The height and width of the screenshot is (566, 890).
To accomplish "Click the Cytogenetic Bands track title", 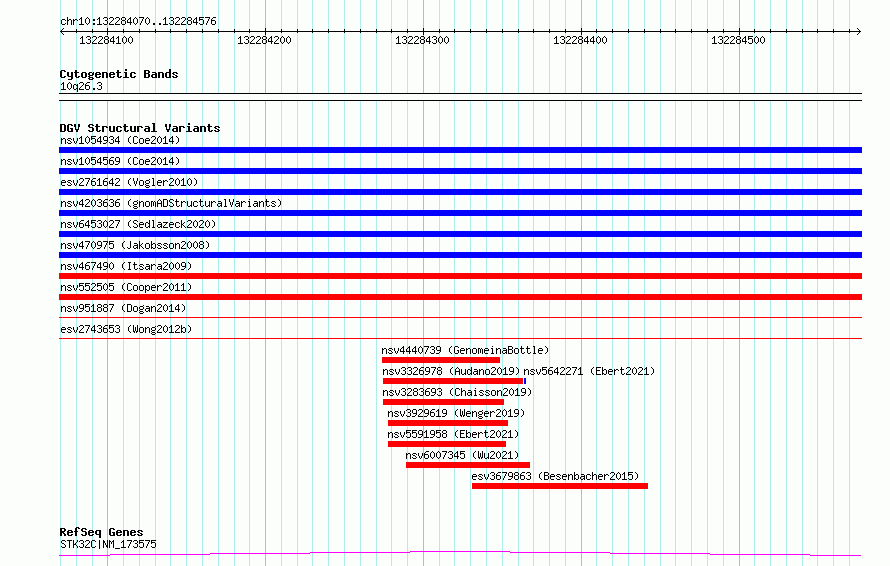I will tap(119, 74).
